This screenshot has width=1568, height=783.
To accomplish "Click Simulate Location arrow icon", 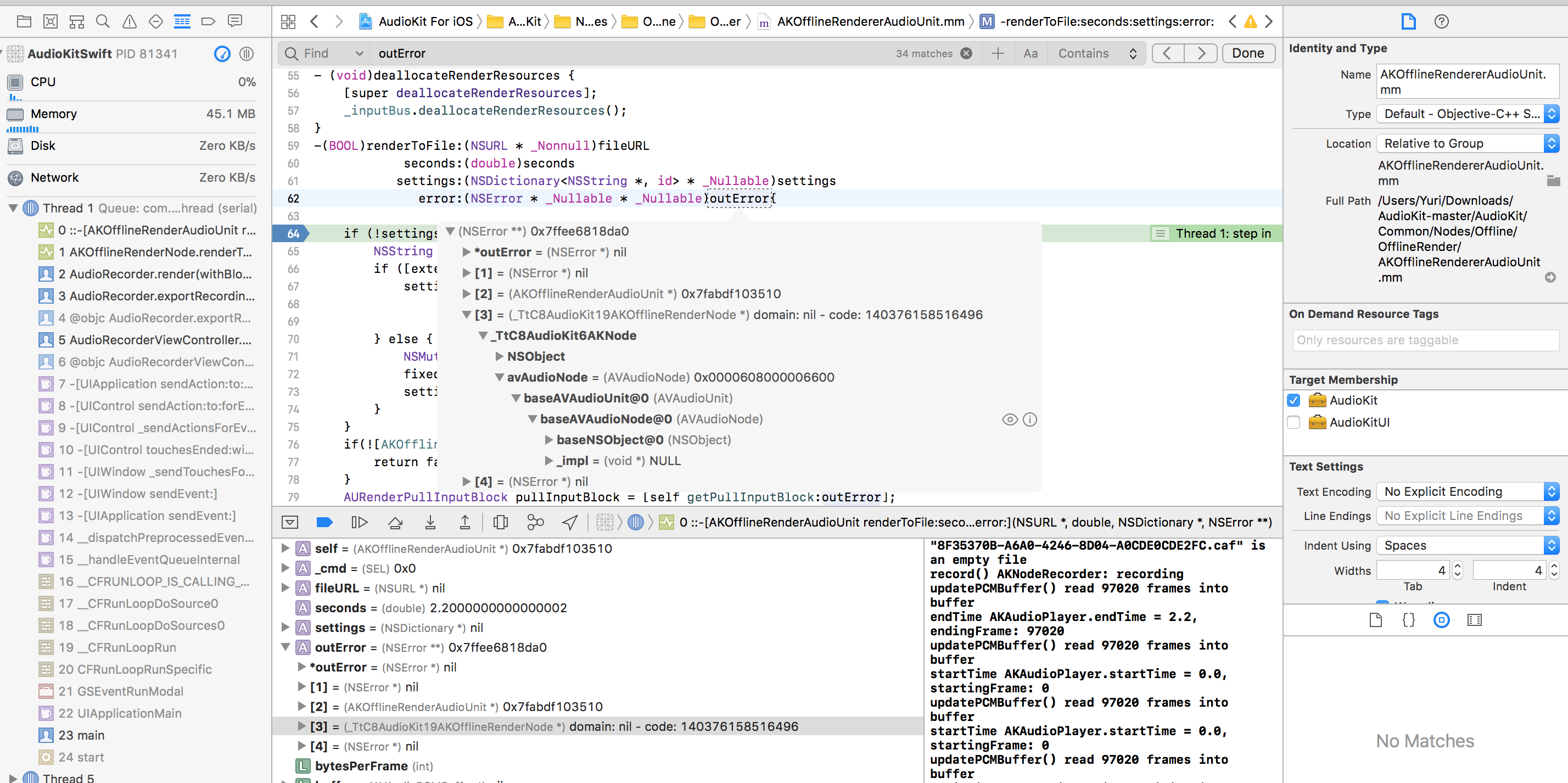I will 570,522.
